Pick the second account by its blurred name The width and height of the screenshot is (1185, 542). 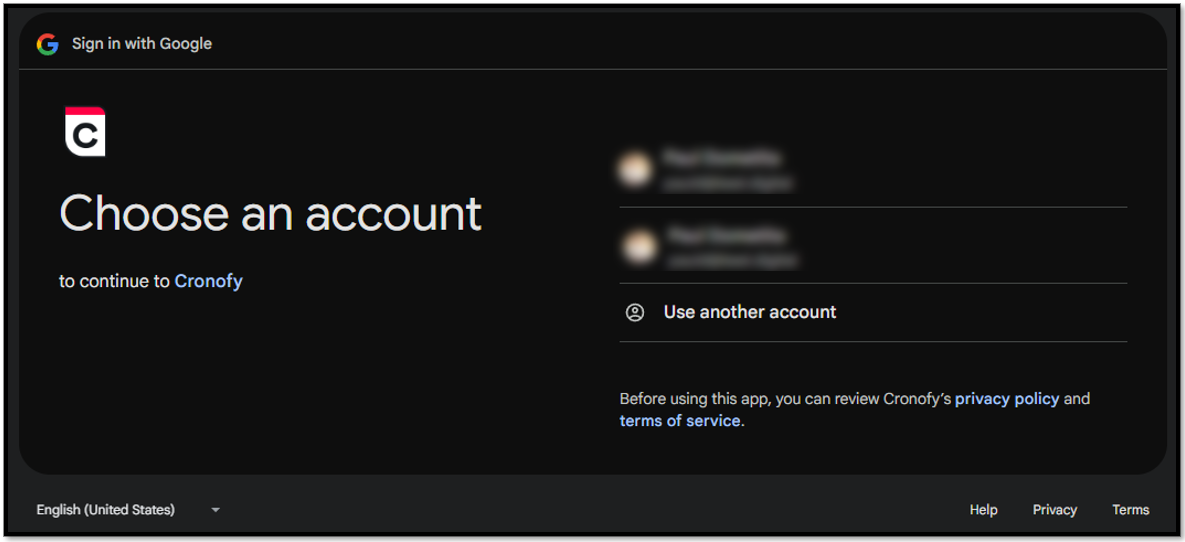[726, 236]
